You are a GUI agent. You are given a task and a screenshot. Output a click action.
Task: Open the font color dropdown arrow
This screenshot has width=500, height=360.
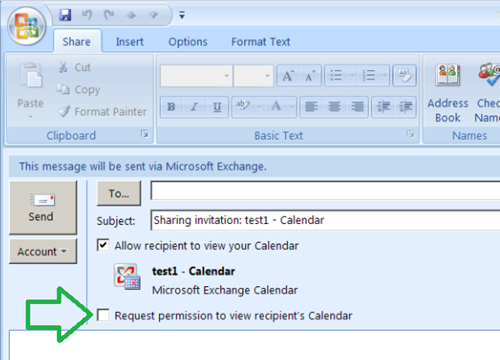291,107
